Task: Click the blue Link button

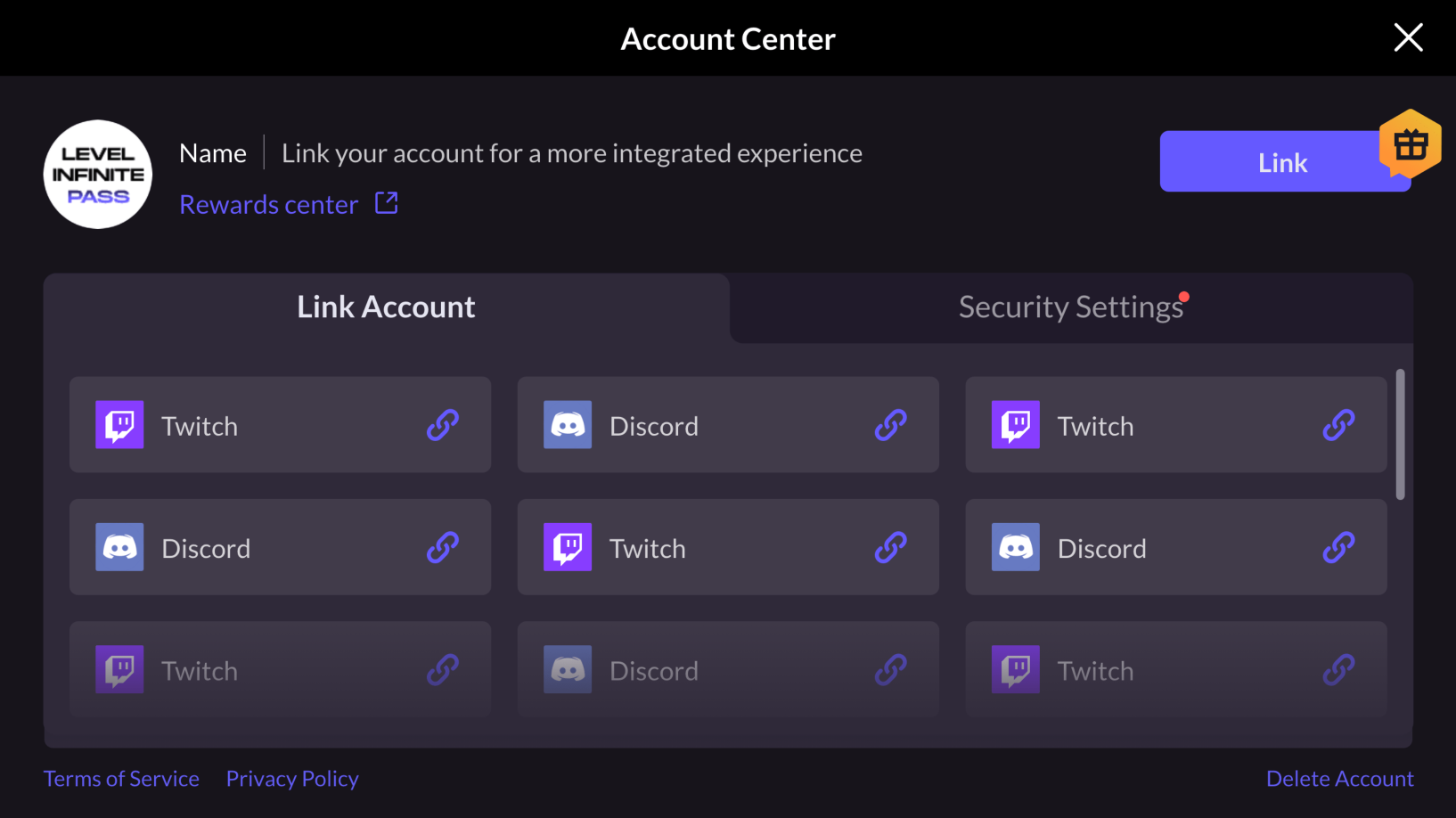Action: 1284,161
